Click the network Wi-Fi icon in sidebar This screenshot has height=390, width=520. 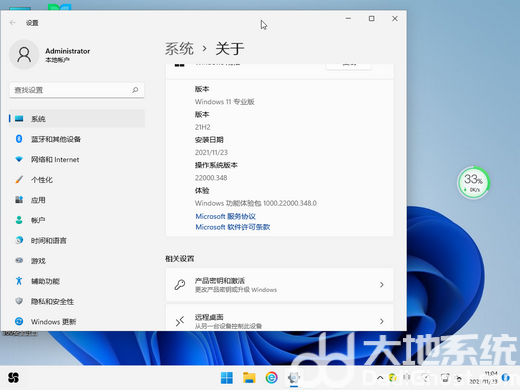point(19,159)
